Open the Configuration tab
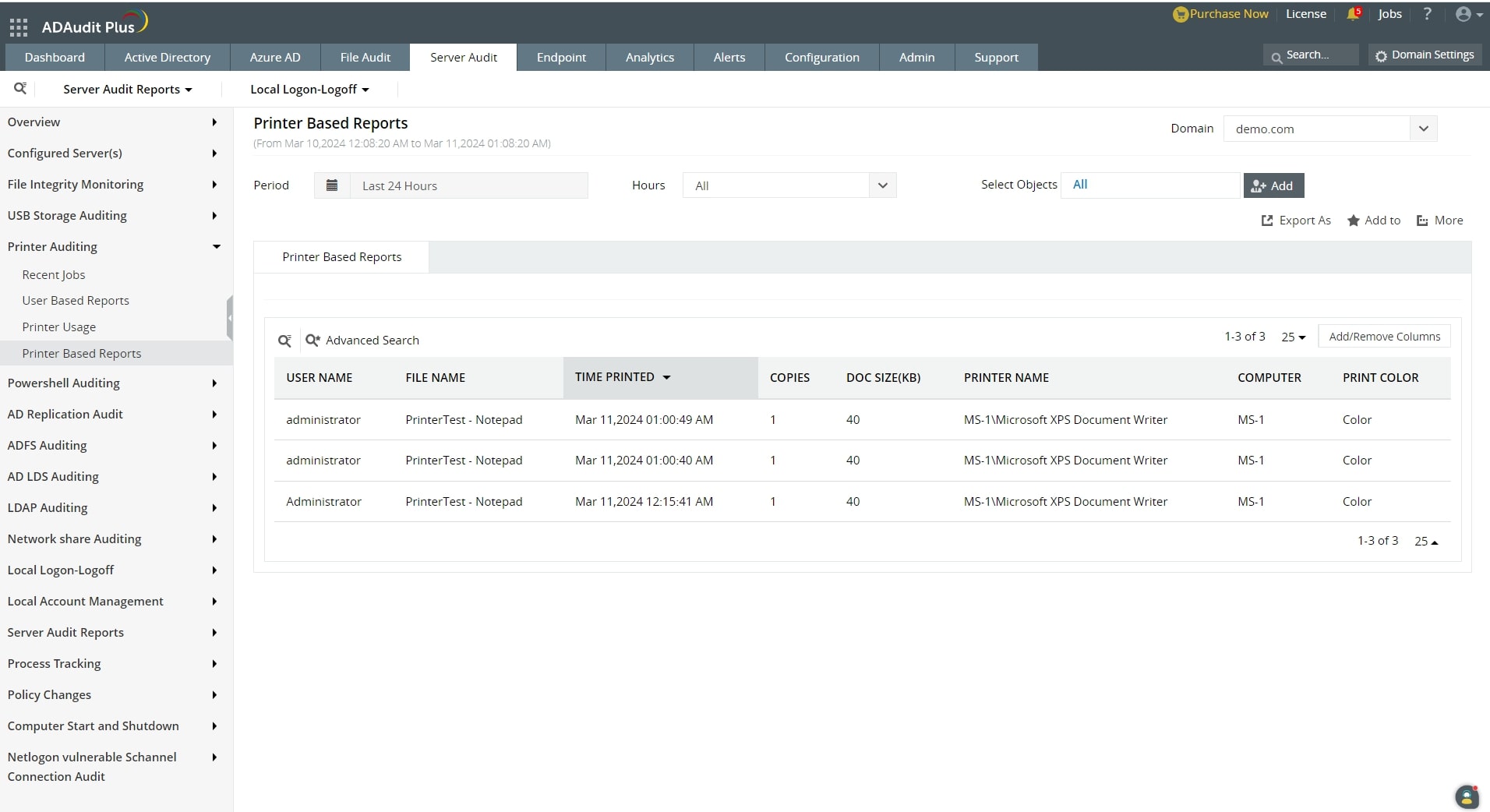 (x=822, y=57)
